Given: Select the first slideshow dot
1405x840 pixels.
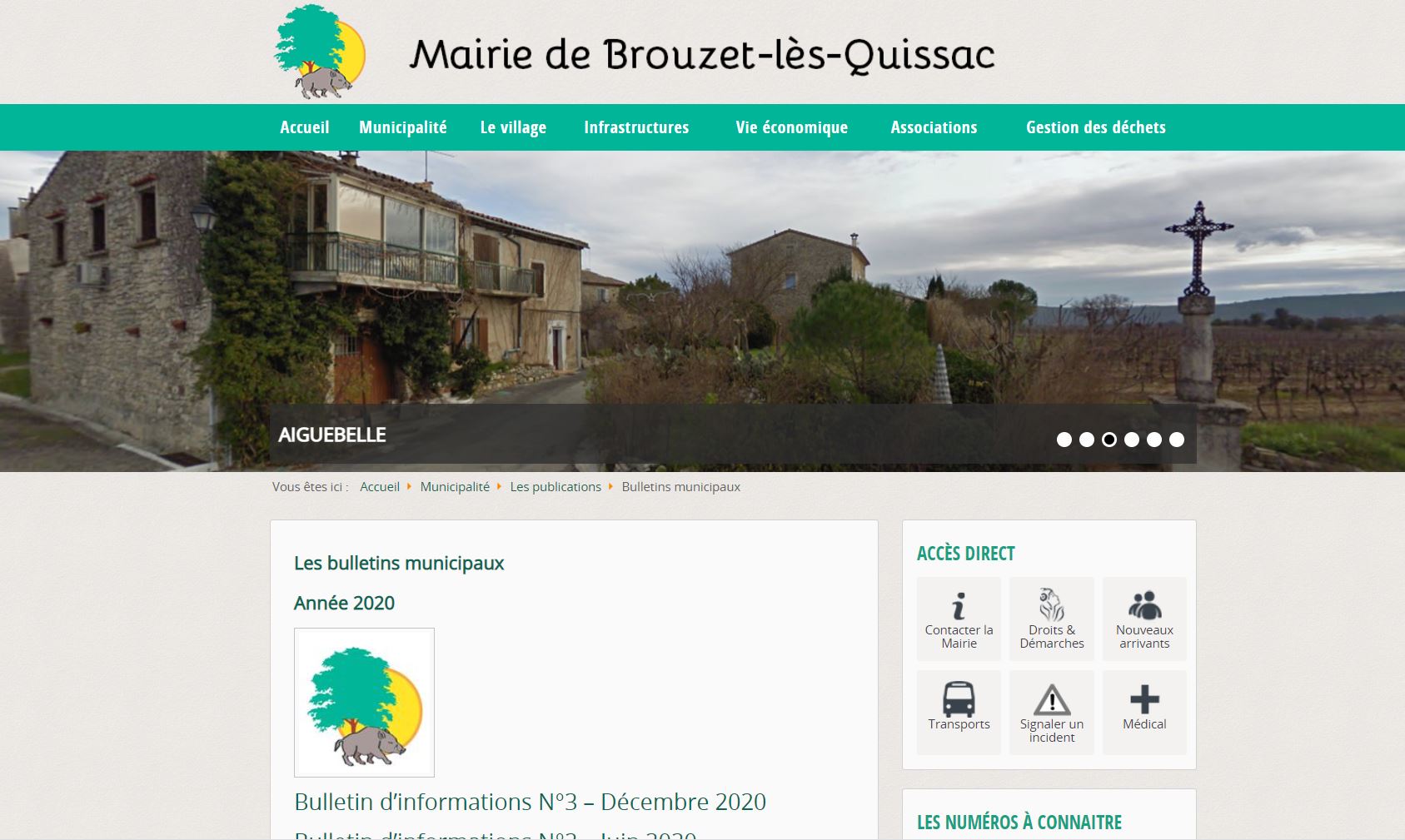Looking at the screenshot, I should 1064,440.
